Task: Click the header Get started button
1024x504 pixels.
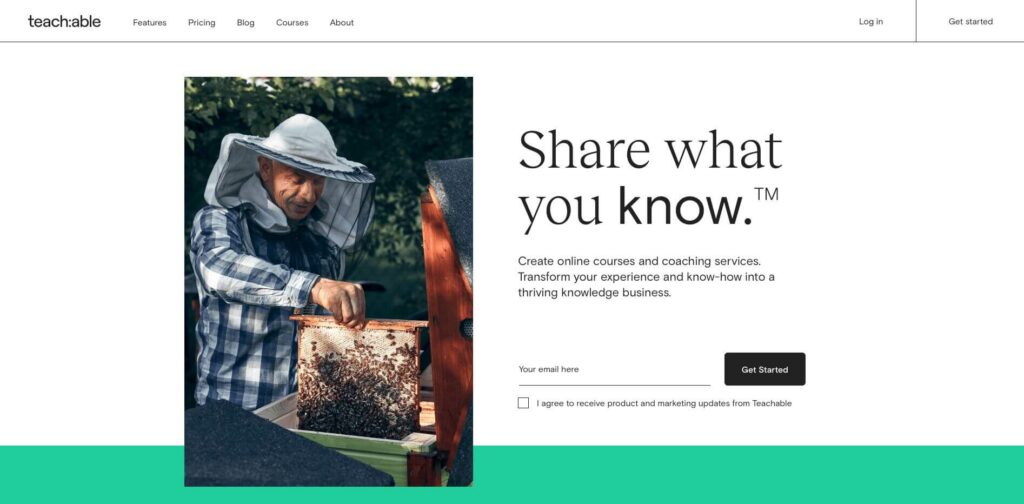Action: (x=970, y=22)
